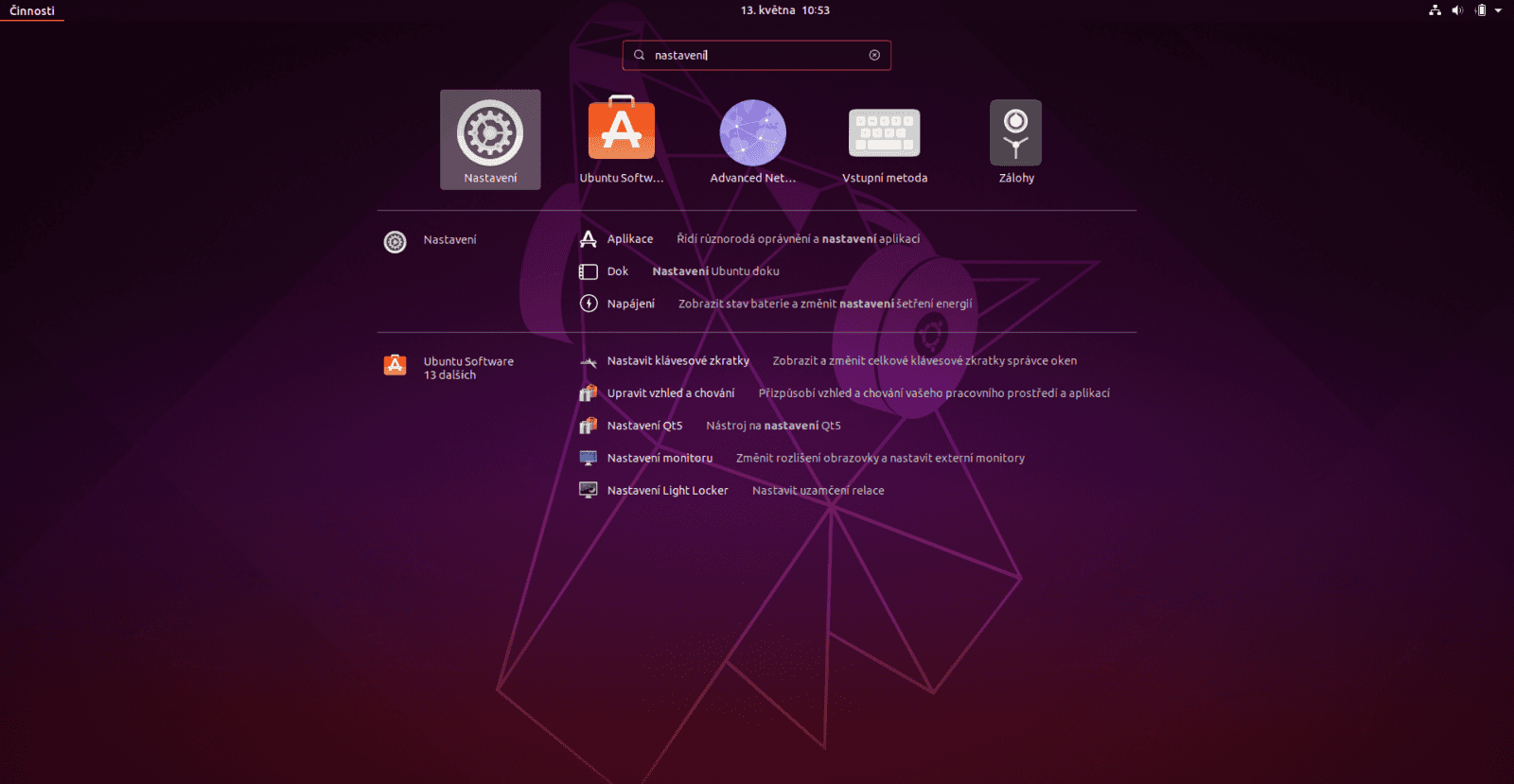Viewport: 1514px width, 784px height.
Task: Click 'Přizpůsobí vzhled a chování' description
Action: pos(934,393)
